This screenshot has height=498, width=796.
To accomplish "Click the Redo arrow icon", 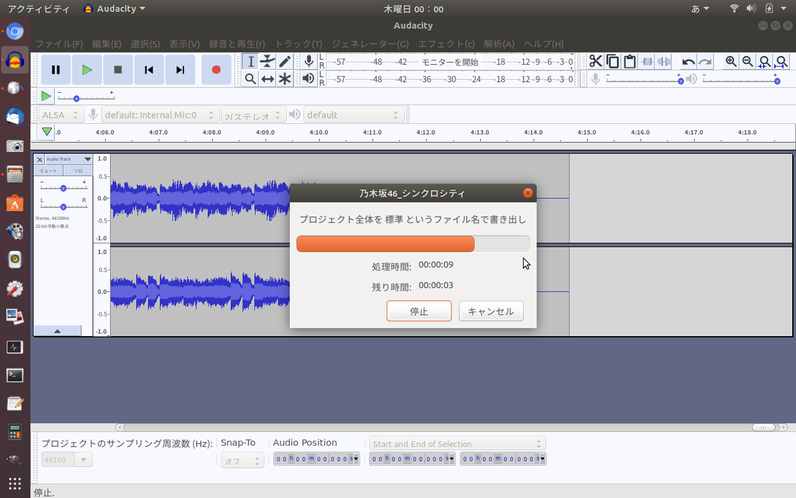I will [x=705, y=61].
